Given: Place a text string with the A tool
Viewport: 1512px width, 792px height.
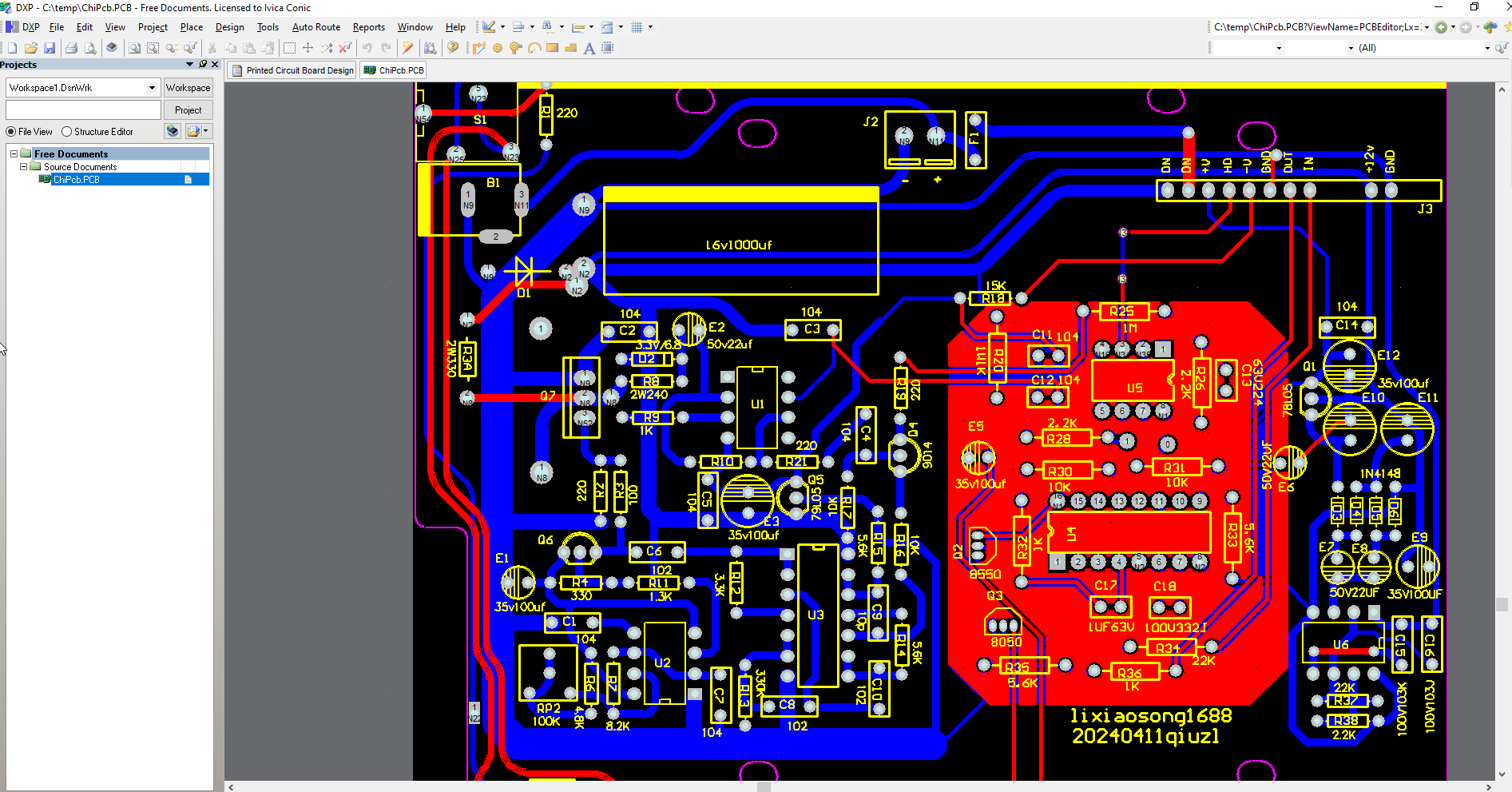Looking at the screenshot, I should tap(589, 48).
